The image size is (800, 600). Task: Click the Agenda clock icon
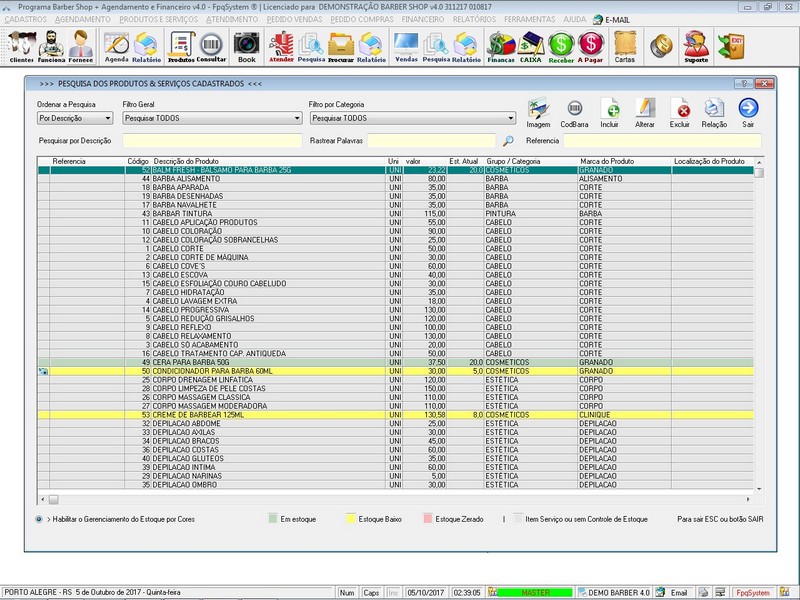tap(117, 45)
